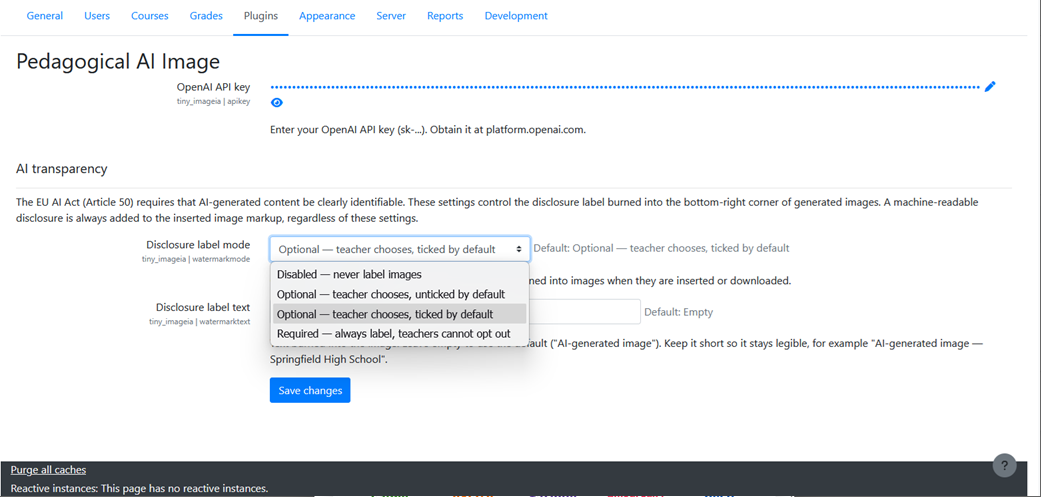
Task: Click the 'tiny_imageia | watermarkmode' text
Action: click(x=196, y=259)
